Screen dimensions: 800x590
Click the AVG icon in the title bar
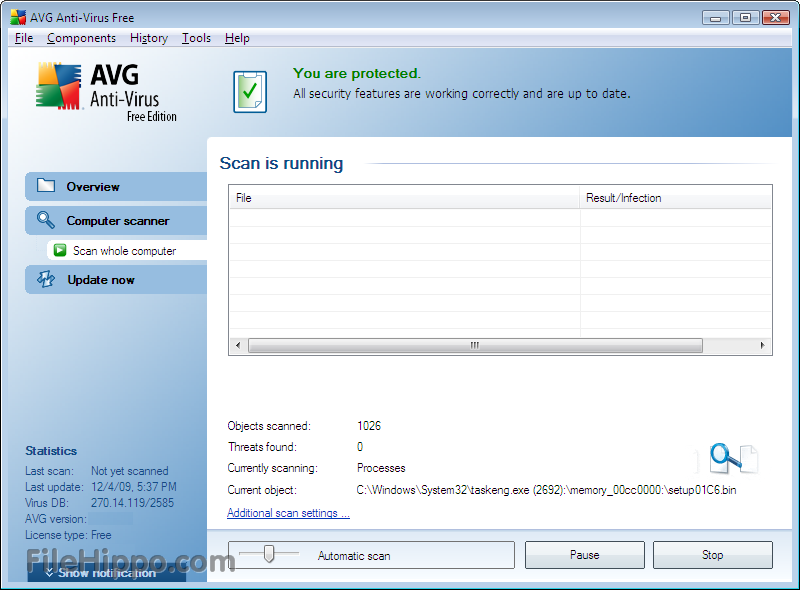[x=18, y=17]
